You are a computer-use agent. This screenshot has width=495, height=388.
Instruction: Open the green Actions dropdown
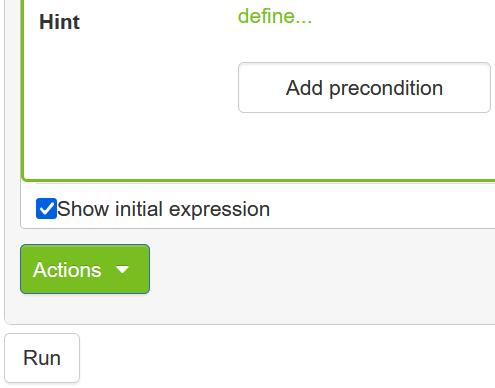(x=85, y=269)
